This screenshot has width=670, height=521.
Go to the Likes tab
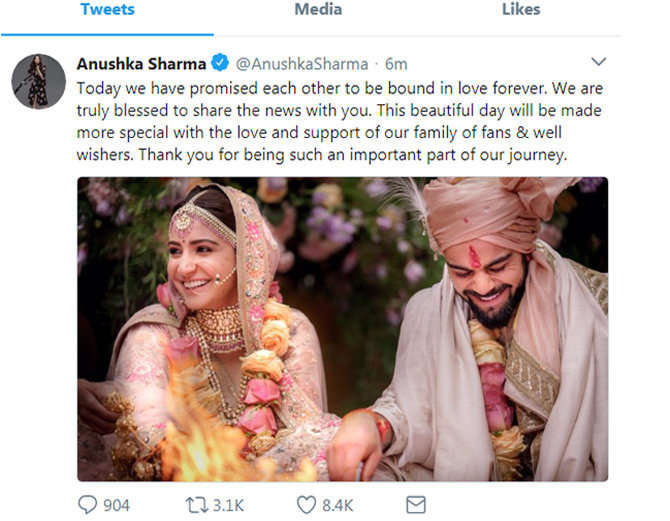(x=521, y=10)
